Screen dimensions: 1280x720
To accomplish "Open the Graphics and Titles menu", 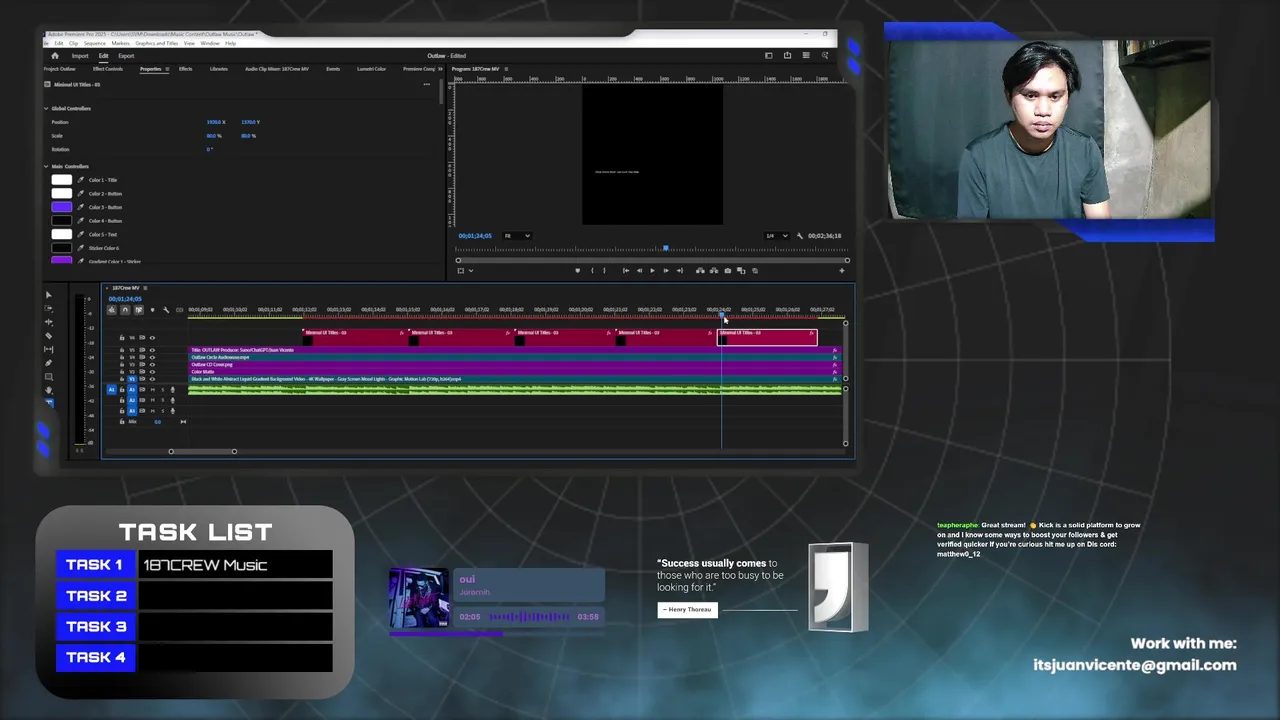I will pos(156,43).
